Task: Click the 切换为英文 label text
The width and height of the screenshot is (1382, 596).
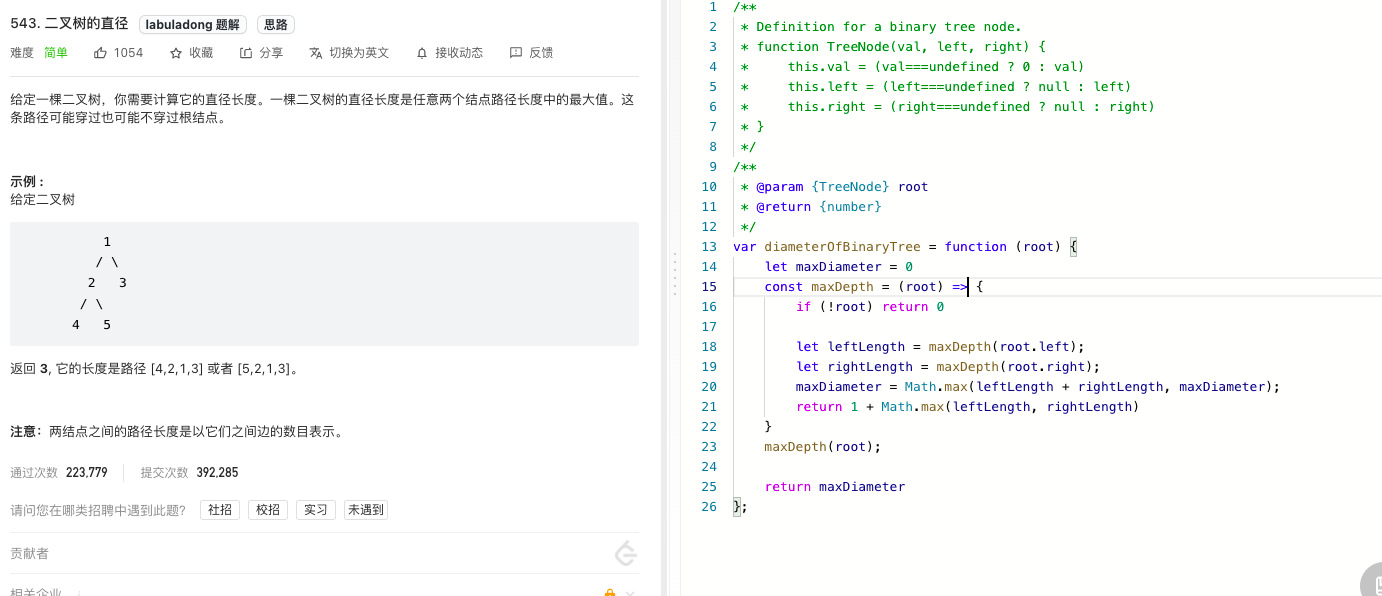Action: pos(359,53)
